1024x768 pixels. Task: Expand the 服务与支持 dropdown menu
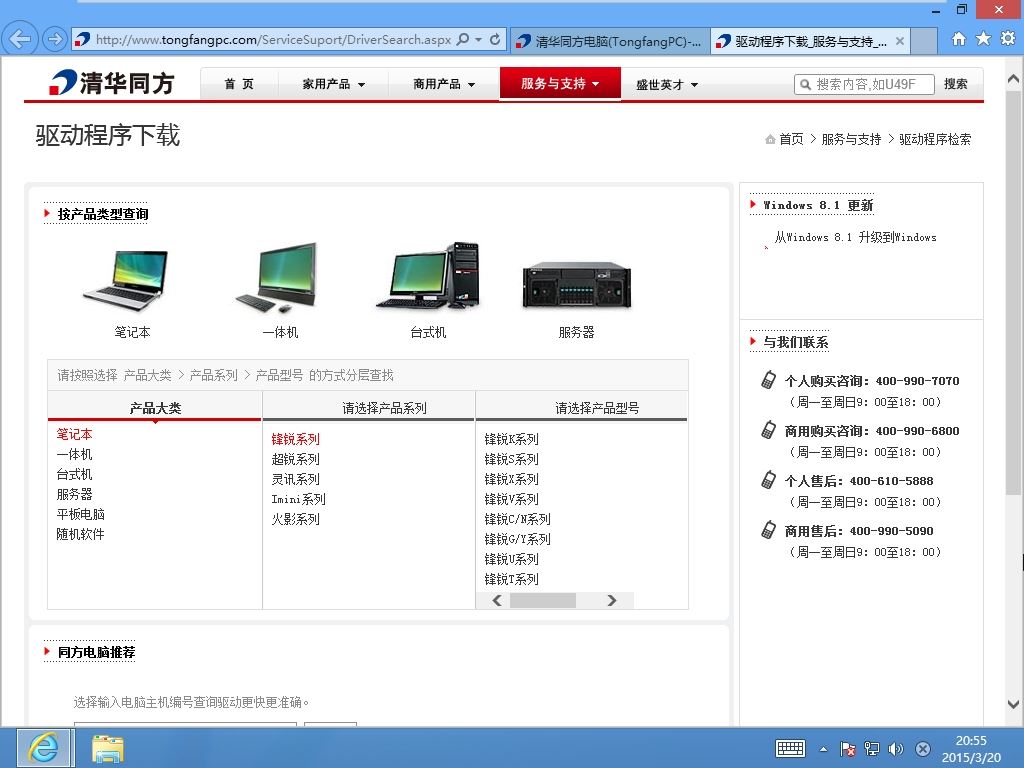pyautogui.click(x=560, y=84)
